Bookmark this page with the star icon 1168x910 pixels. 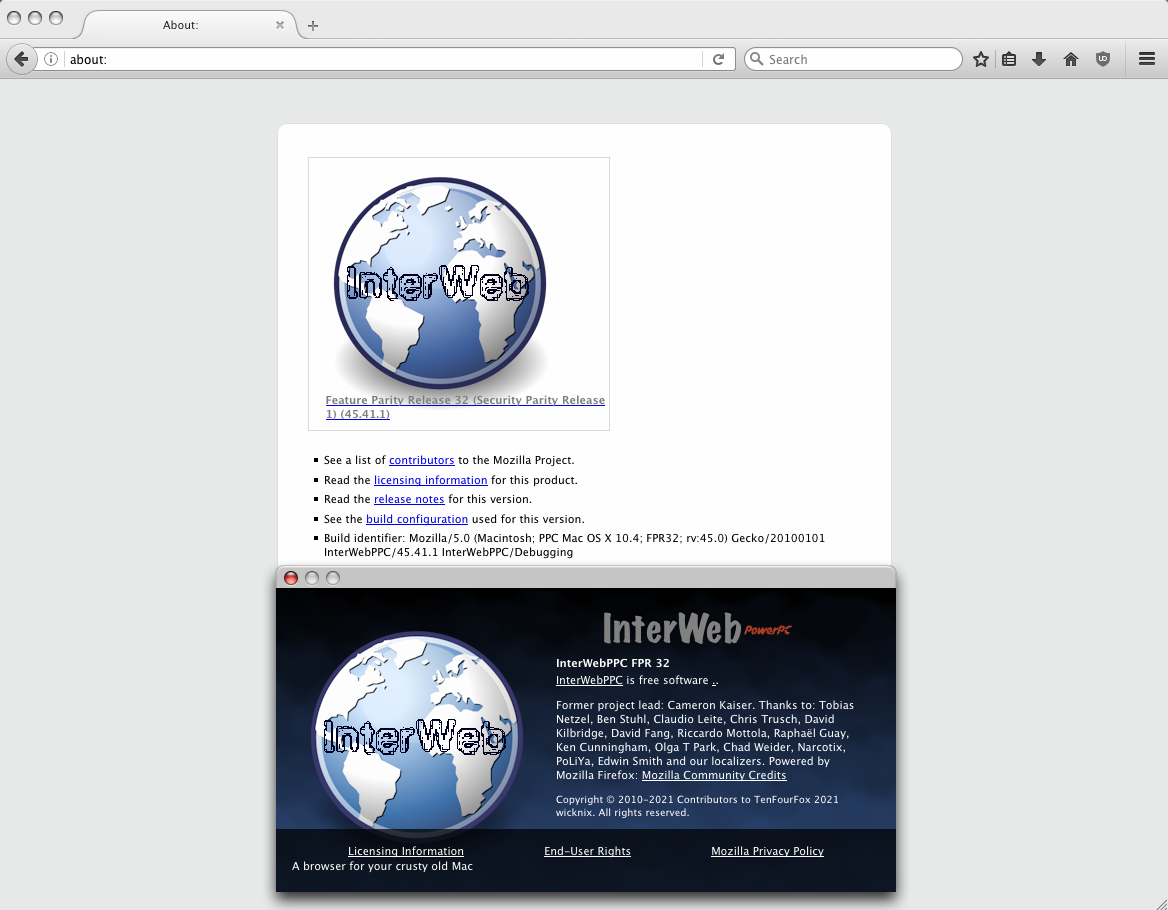click(981, 59)
